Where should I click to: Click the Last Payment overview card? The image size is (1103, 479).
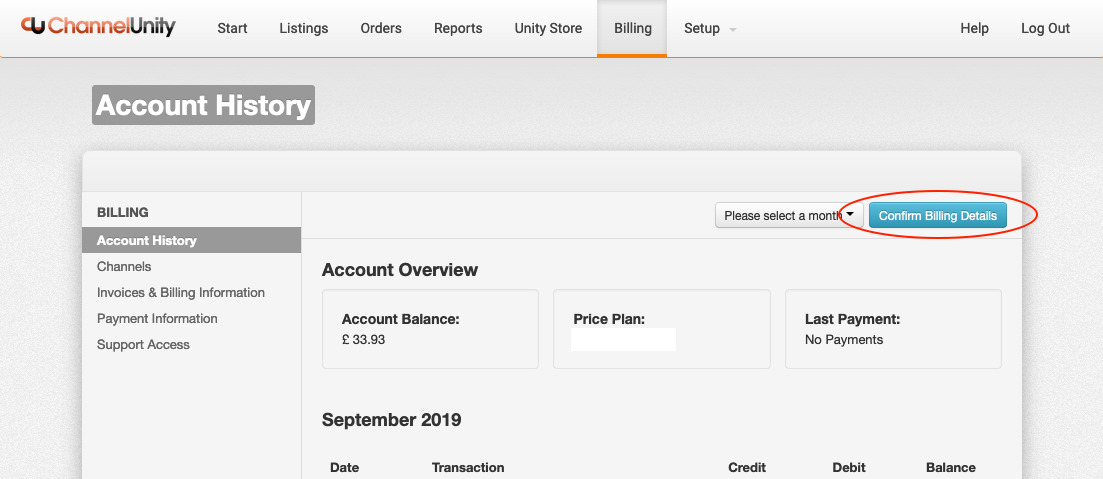pyautogui.click(x=893, y=329)
